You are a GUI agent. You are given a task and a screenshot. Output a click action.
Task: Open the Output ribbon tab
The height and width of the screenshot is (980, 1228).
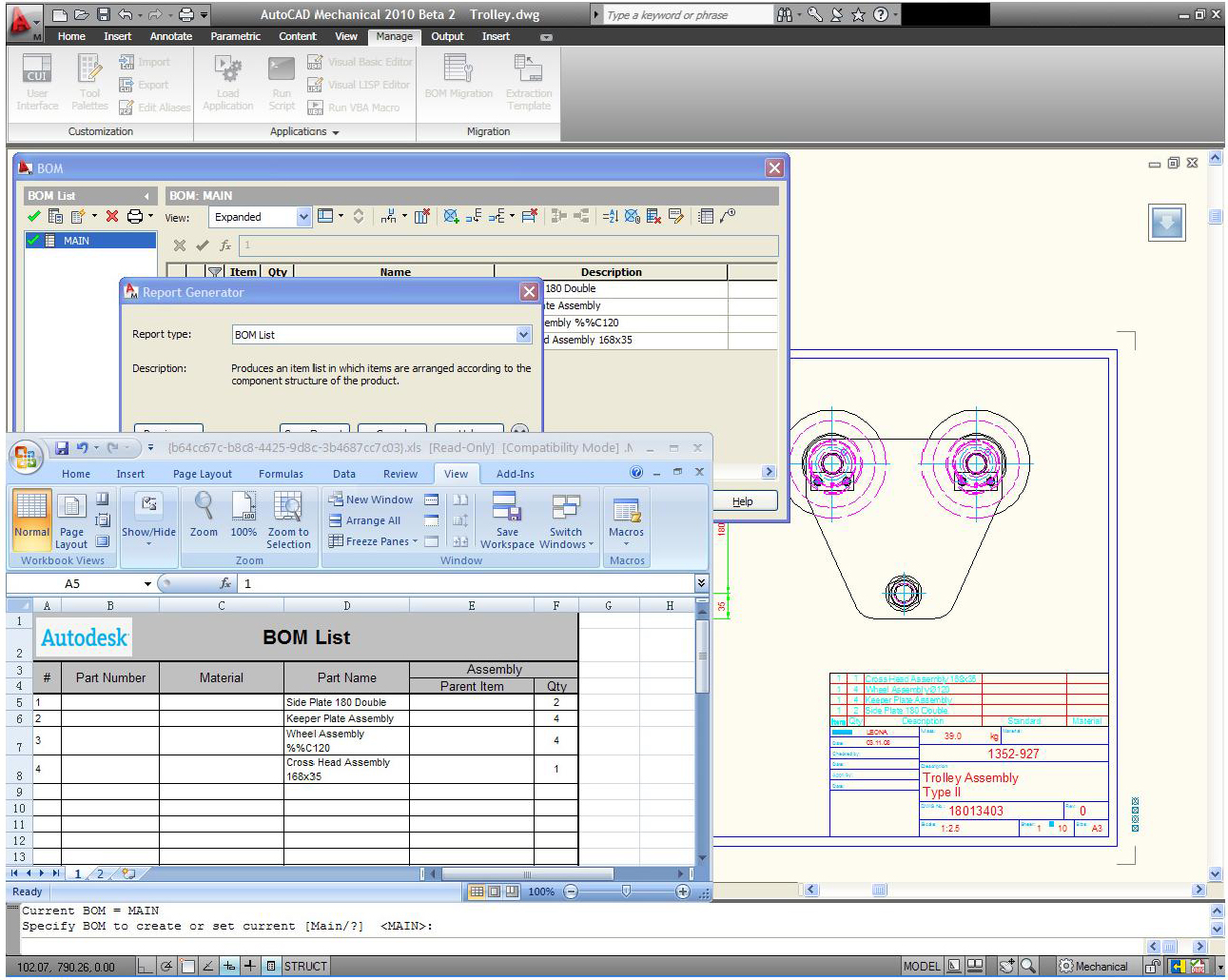point(447,36)
